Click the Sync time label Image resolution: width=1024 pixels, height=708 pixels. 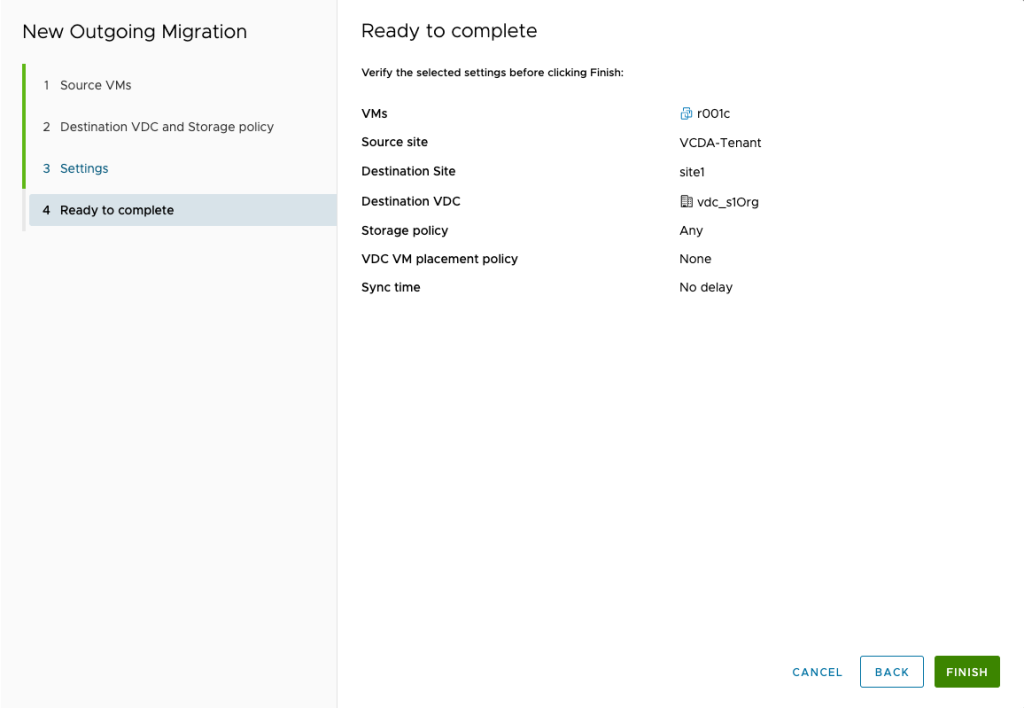click(391, 287)
